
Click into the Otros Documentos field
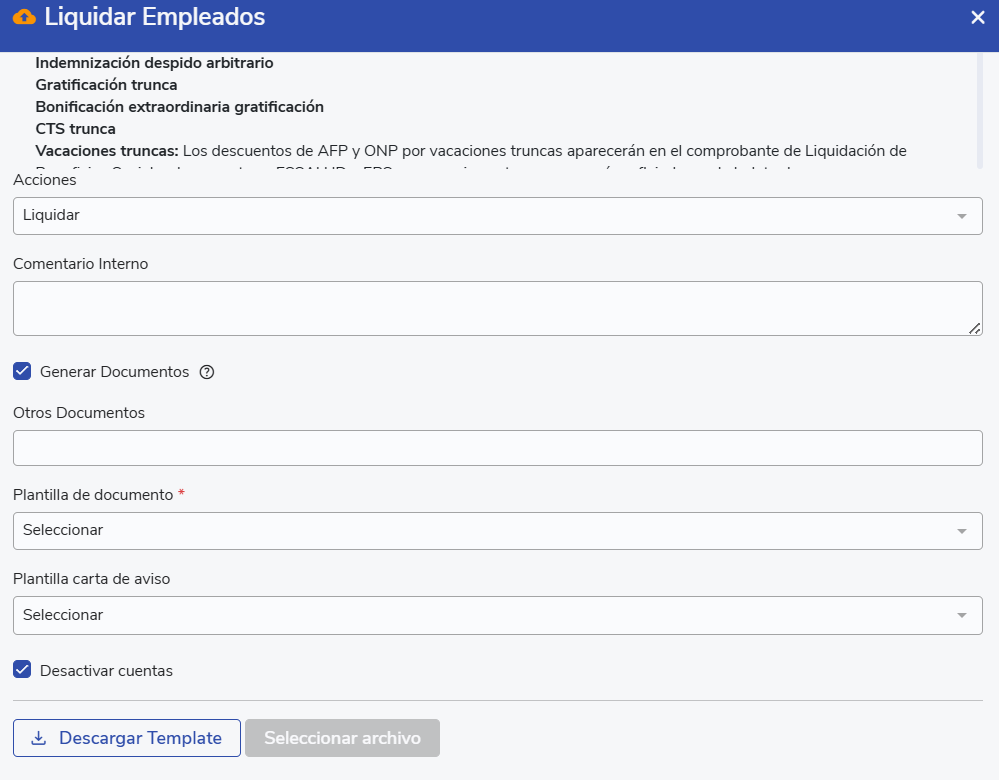[497, 448]
